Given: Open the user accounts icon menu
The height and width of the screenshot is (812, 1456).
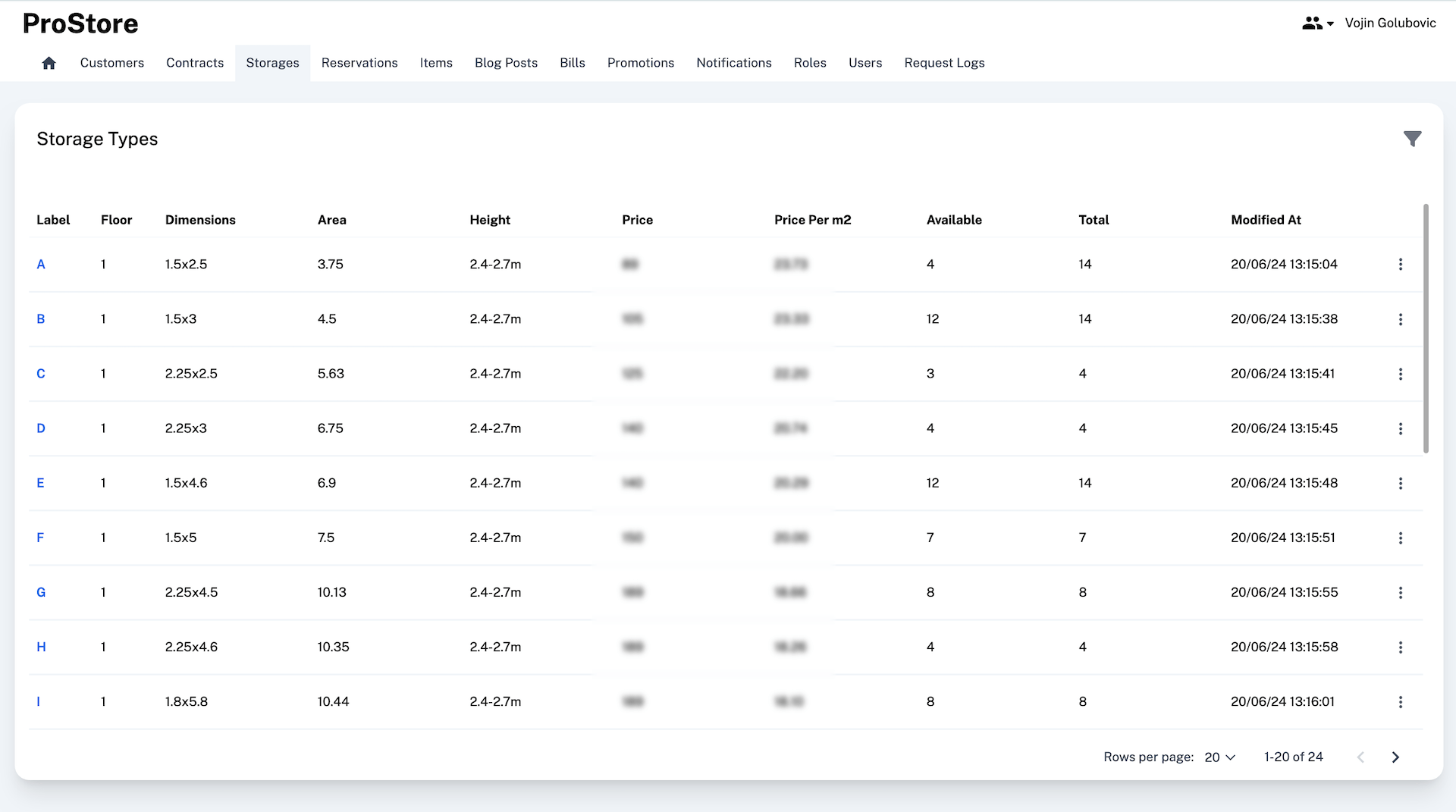Looking at the screenshot, I should click(x=1317, y=24).
